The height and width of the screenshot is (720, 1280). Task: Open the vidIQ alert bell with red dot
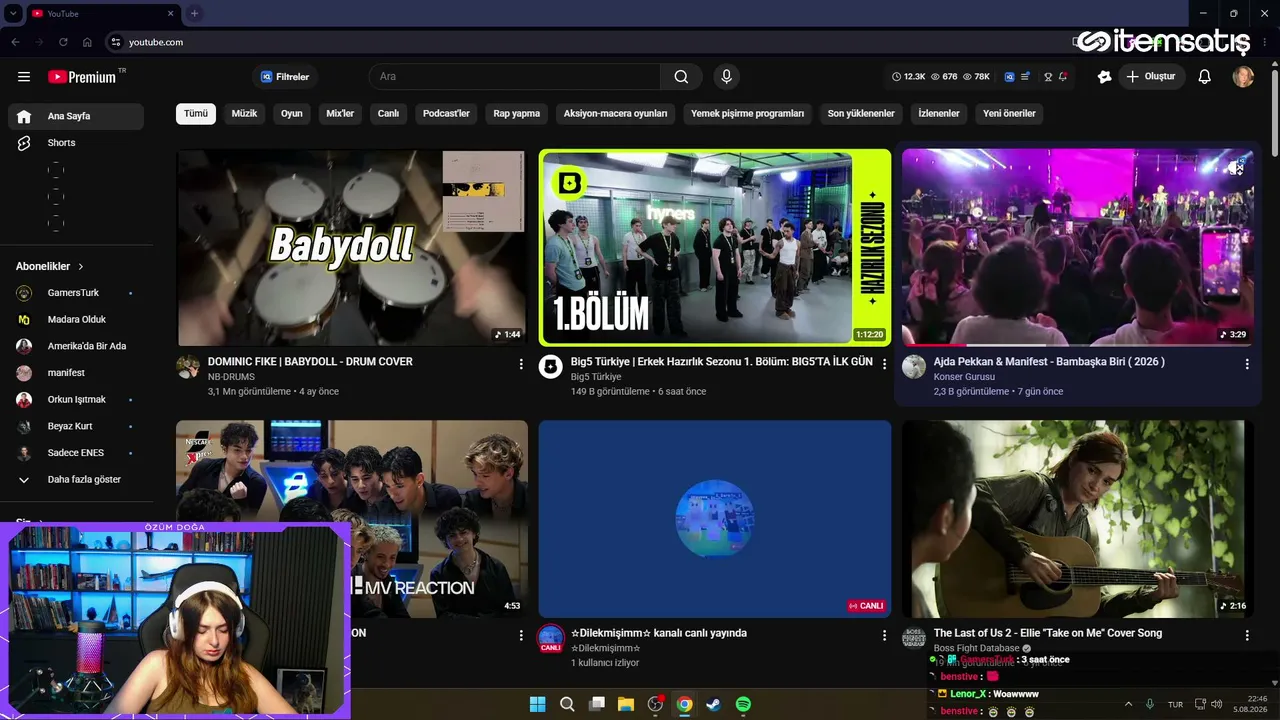click(x=1063, y=77)
